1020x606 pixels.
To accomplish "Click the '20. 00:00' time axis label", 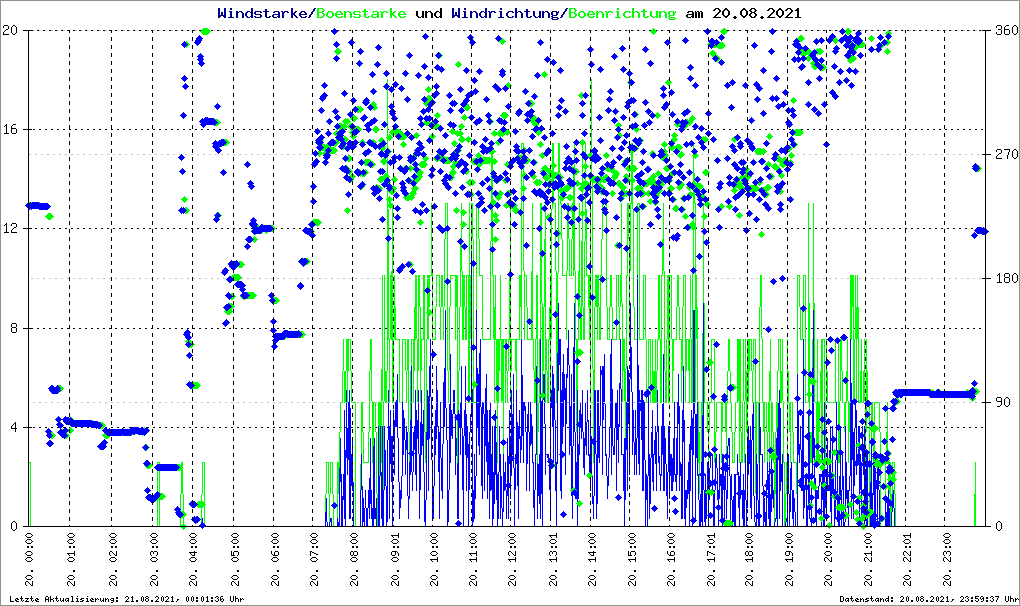I will click(x=30, y=560).
